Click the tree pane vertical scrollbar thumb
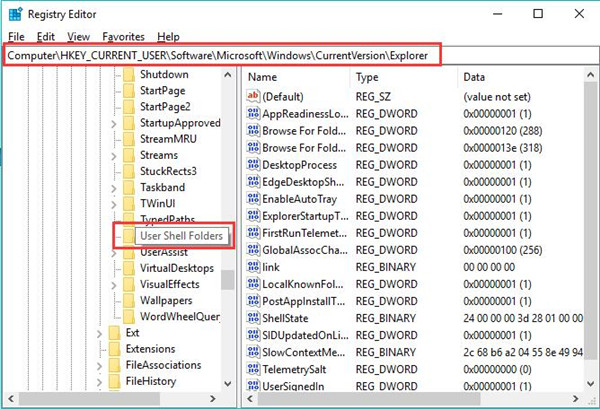The height and width of the screenshot is (409, 600). click(x=228, y=280)
